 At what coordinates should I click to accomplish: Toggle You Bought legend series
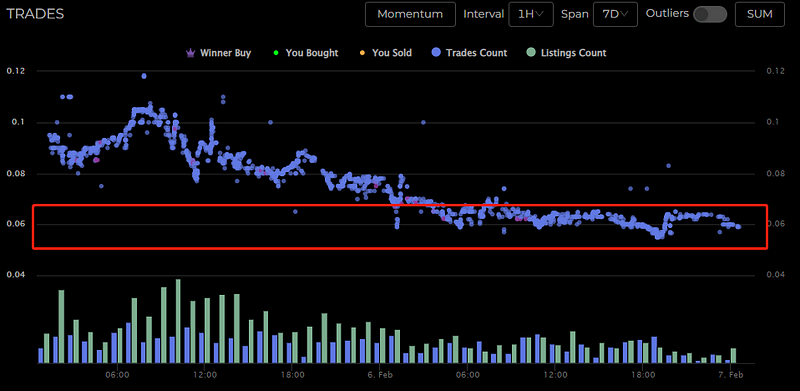306,53
